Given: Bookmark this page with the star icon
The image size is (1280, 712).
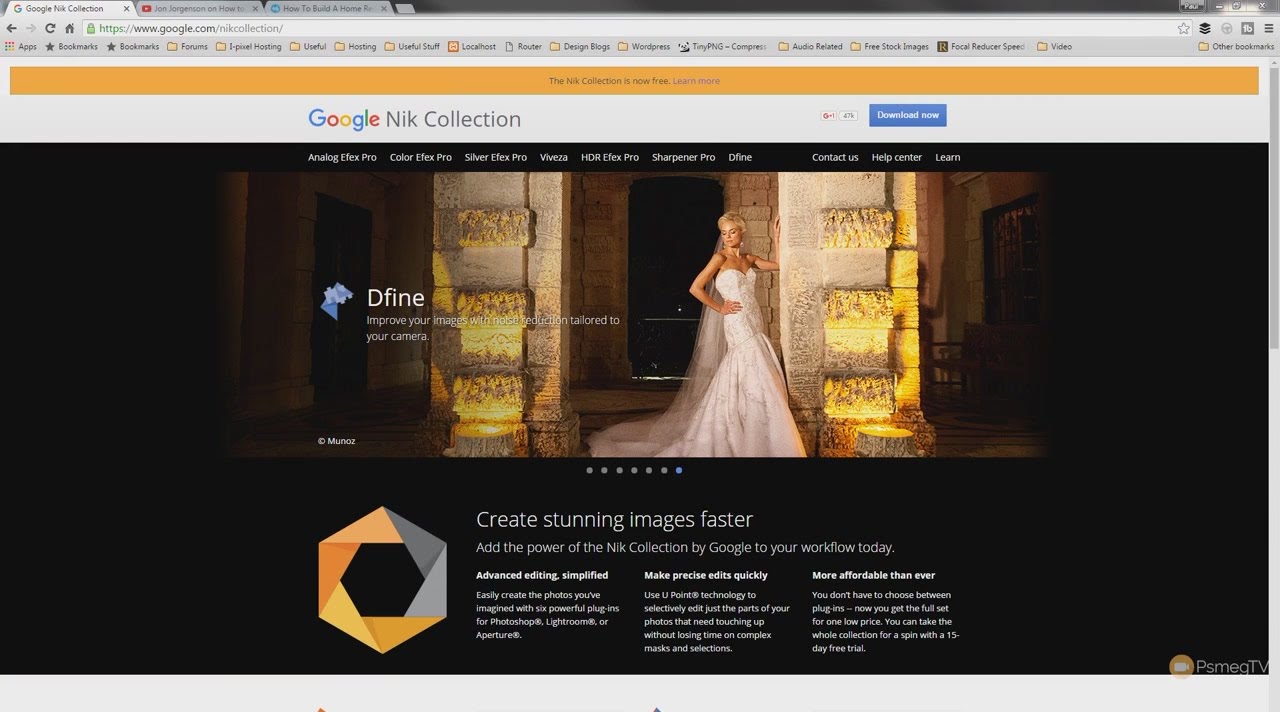Looking at the screenshot, I should pyautogui.click(x=1184, y=28).
